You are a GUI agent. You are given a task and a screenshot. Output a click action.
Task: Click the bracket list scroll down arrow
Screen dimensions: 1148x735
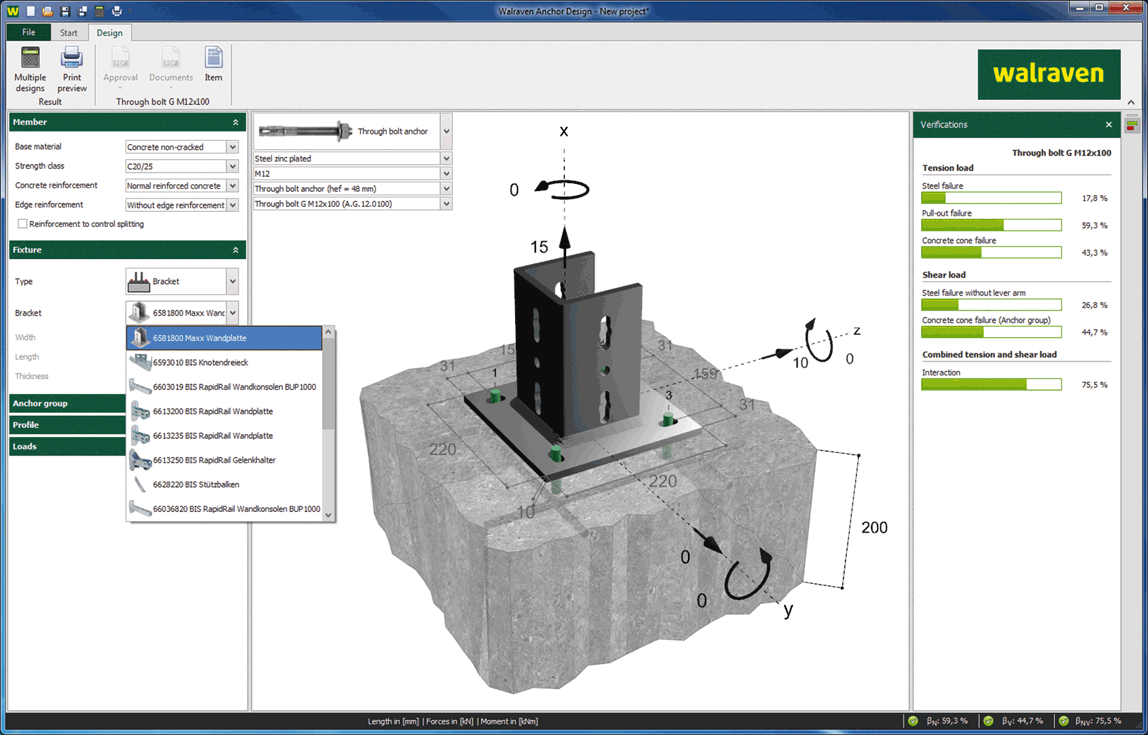(x=328, y=515)
